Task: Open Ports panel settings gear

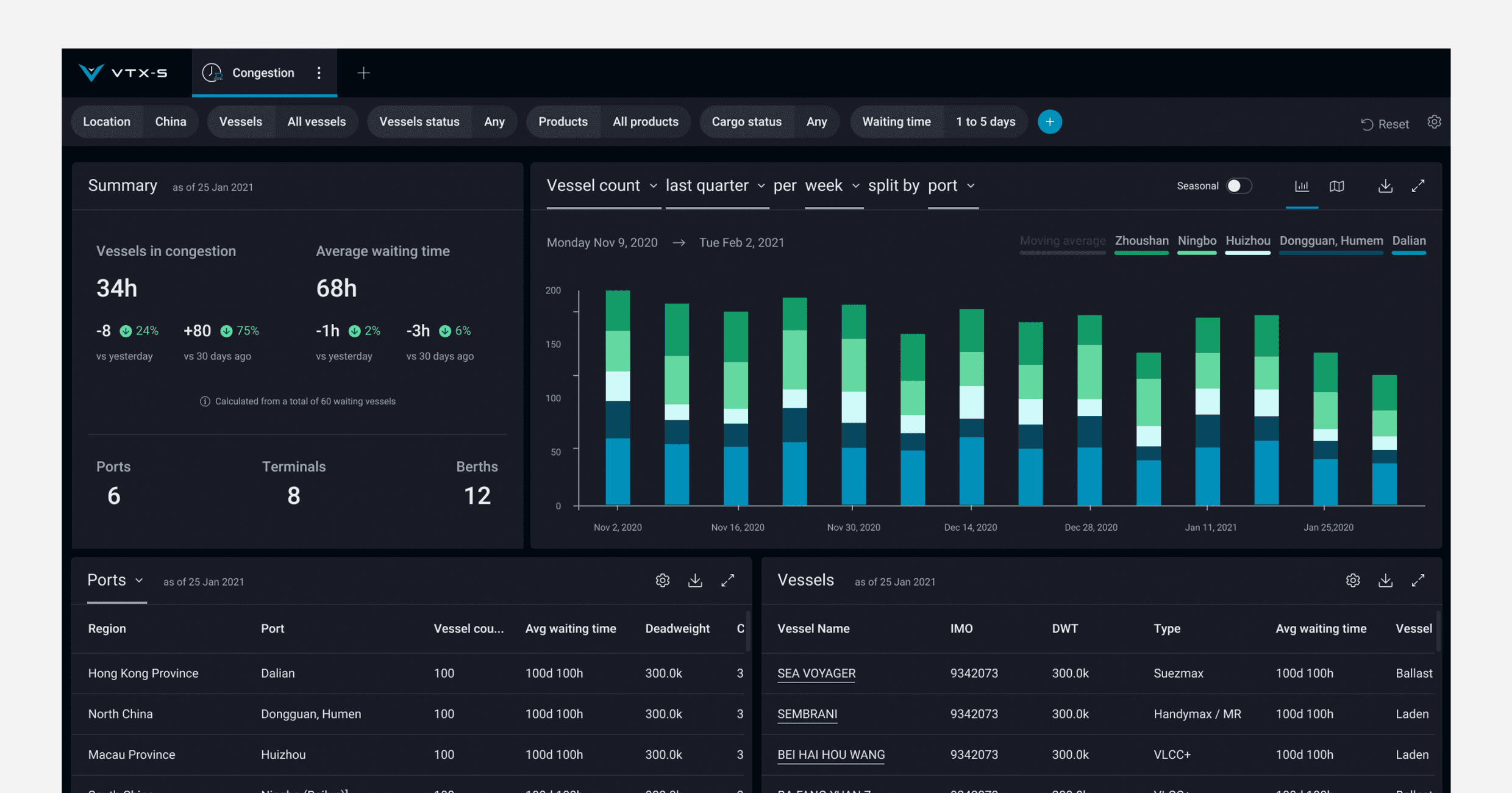Action: 663,581
